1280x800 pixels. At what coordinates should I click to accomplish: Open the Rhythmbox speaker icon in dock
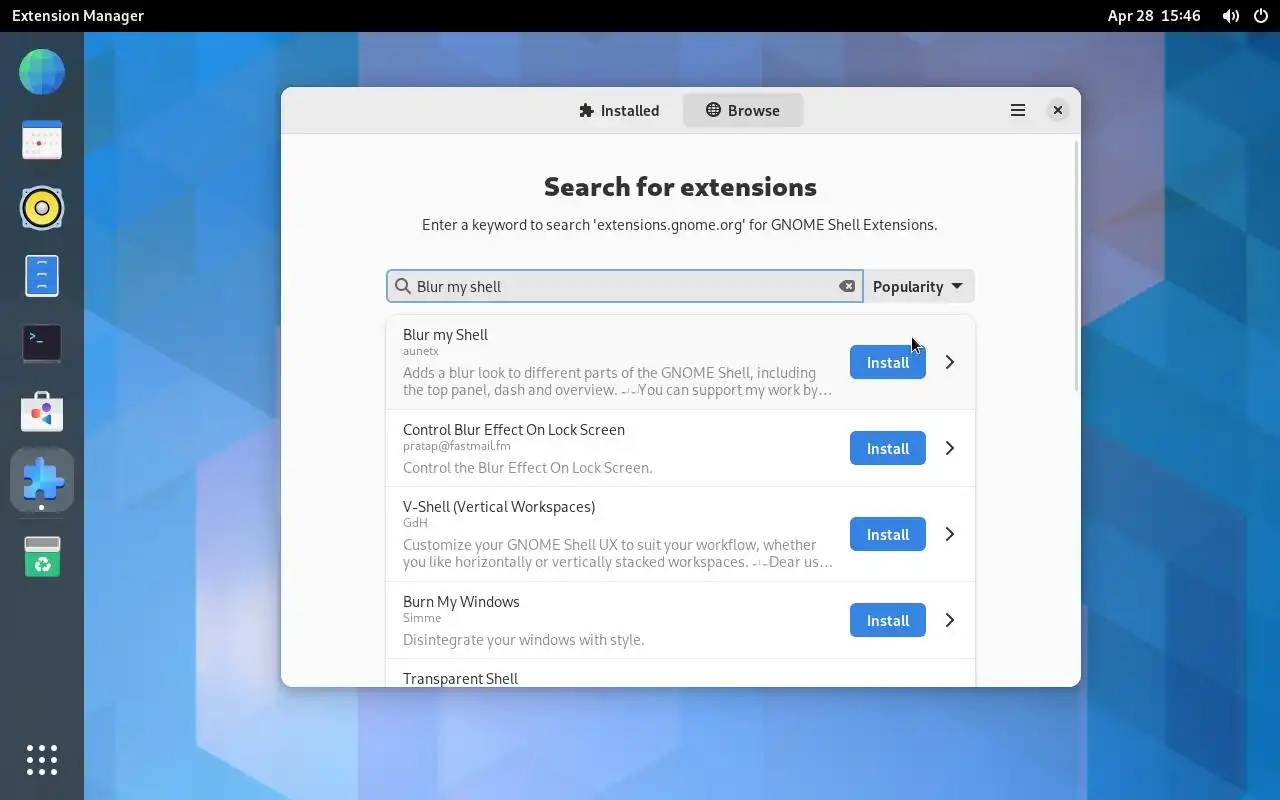click(42, 208)
